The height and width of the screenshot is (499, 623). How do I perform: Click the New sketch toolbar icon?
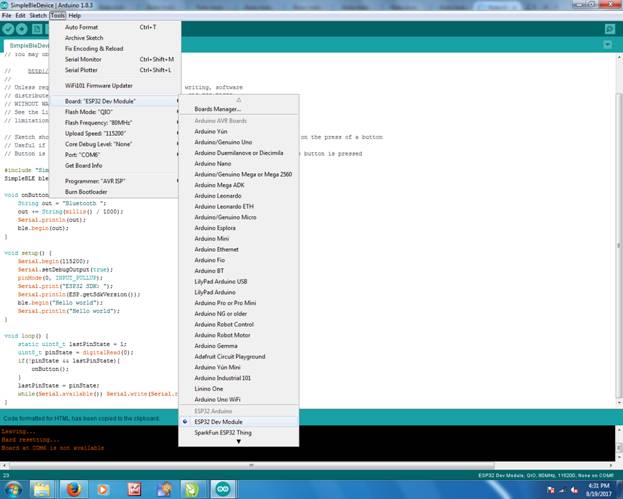coord(37,29)
